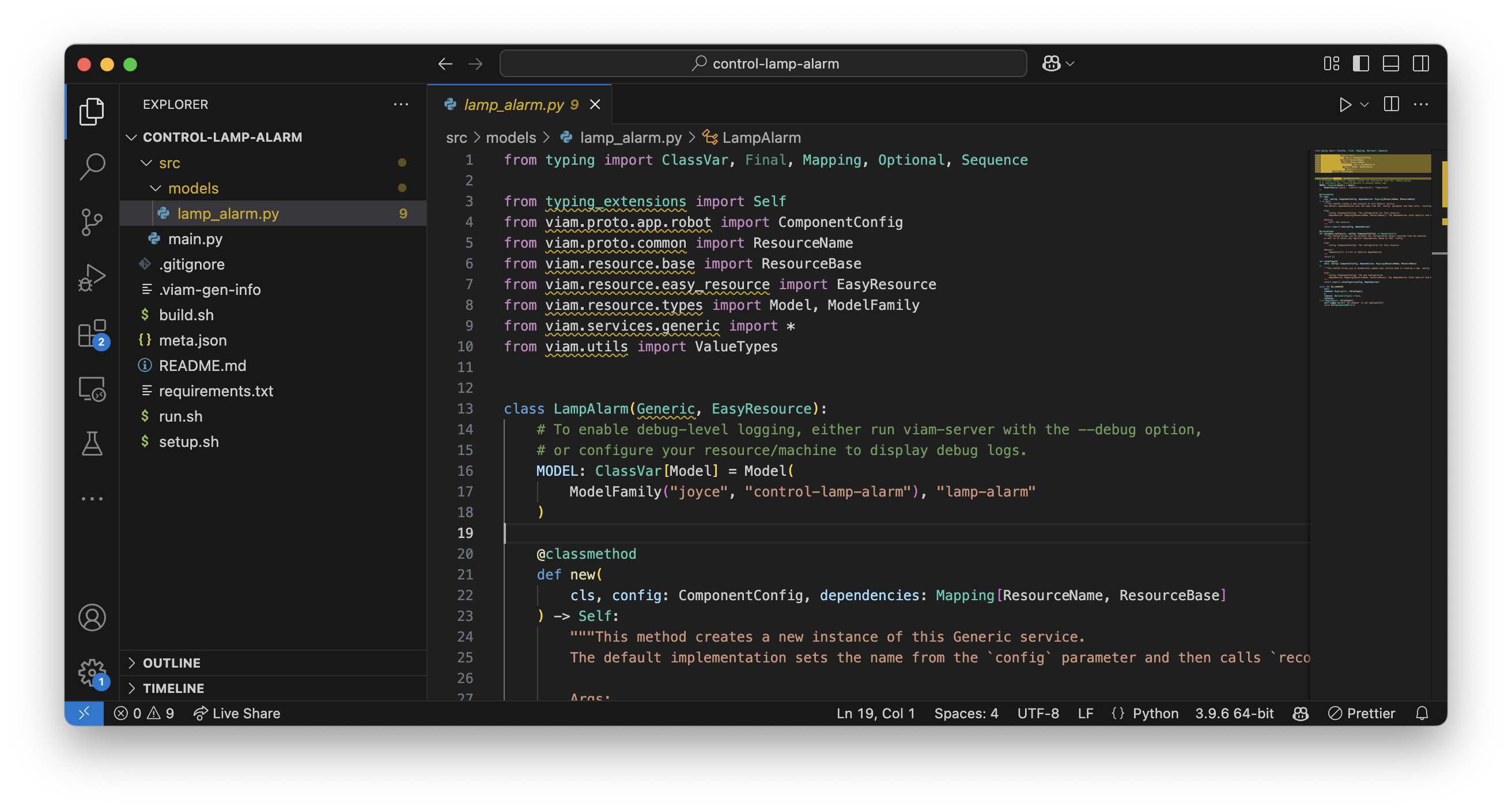1512x811 pixels.
Task: Change end of line sequence LF
Action: 1085,713
